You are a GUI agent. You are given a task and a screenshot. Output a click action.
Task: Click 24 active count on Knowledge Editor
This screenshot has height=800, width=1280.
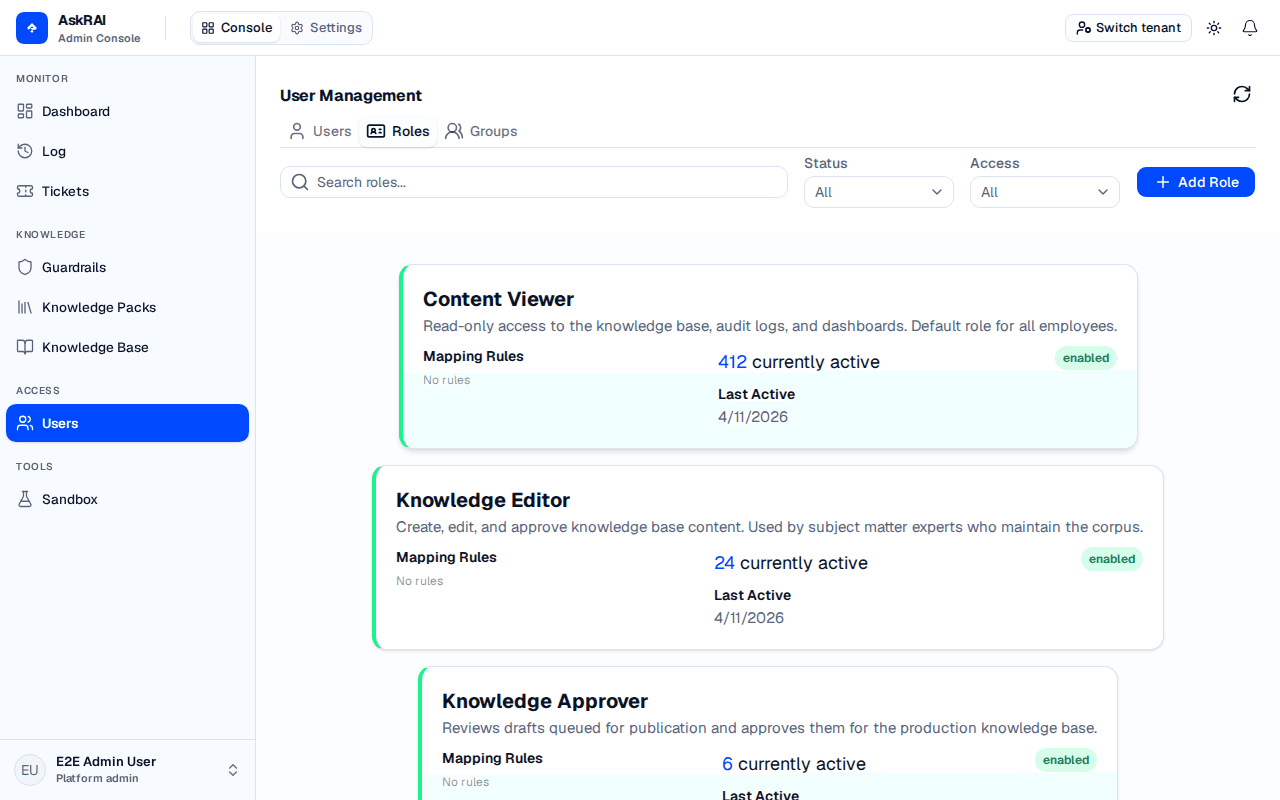coord(724,563)
